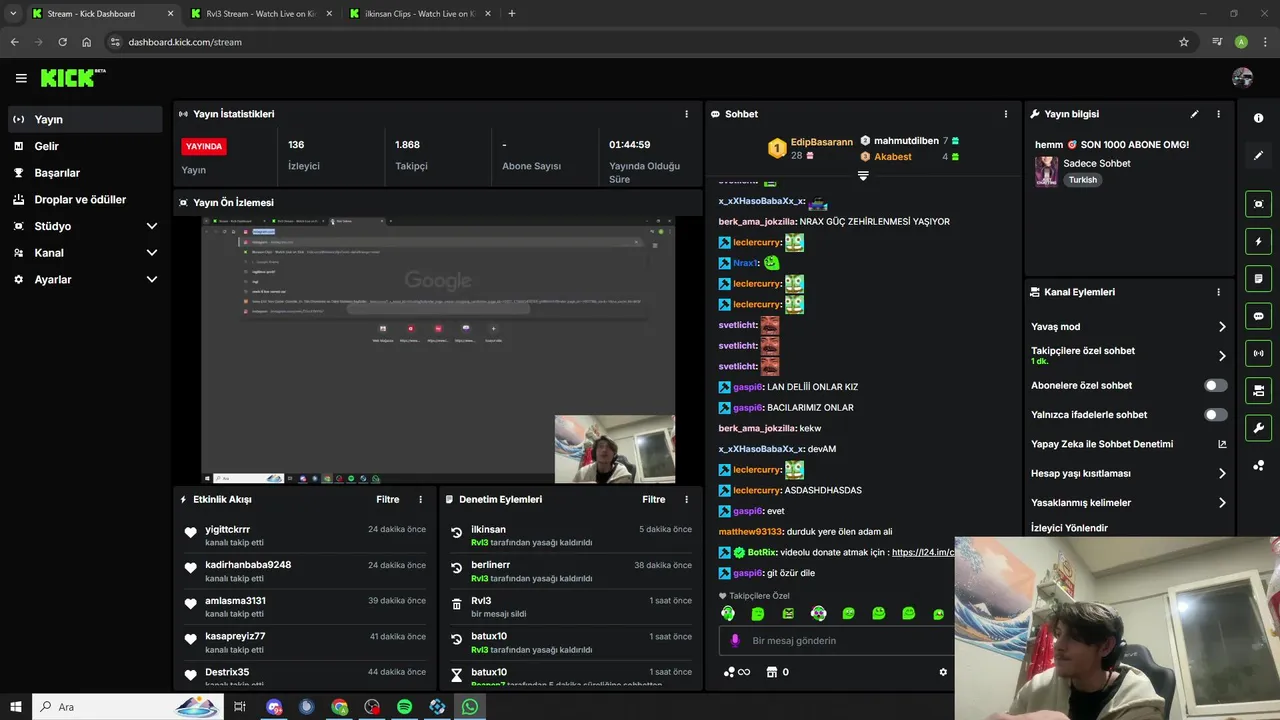This screenshot has height=720, width=1280.
Task: Open the hamburger navigation menu
Action: [x=21, y=78]
